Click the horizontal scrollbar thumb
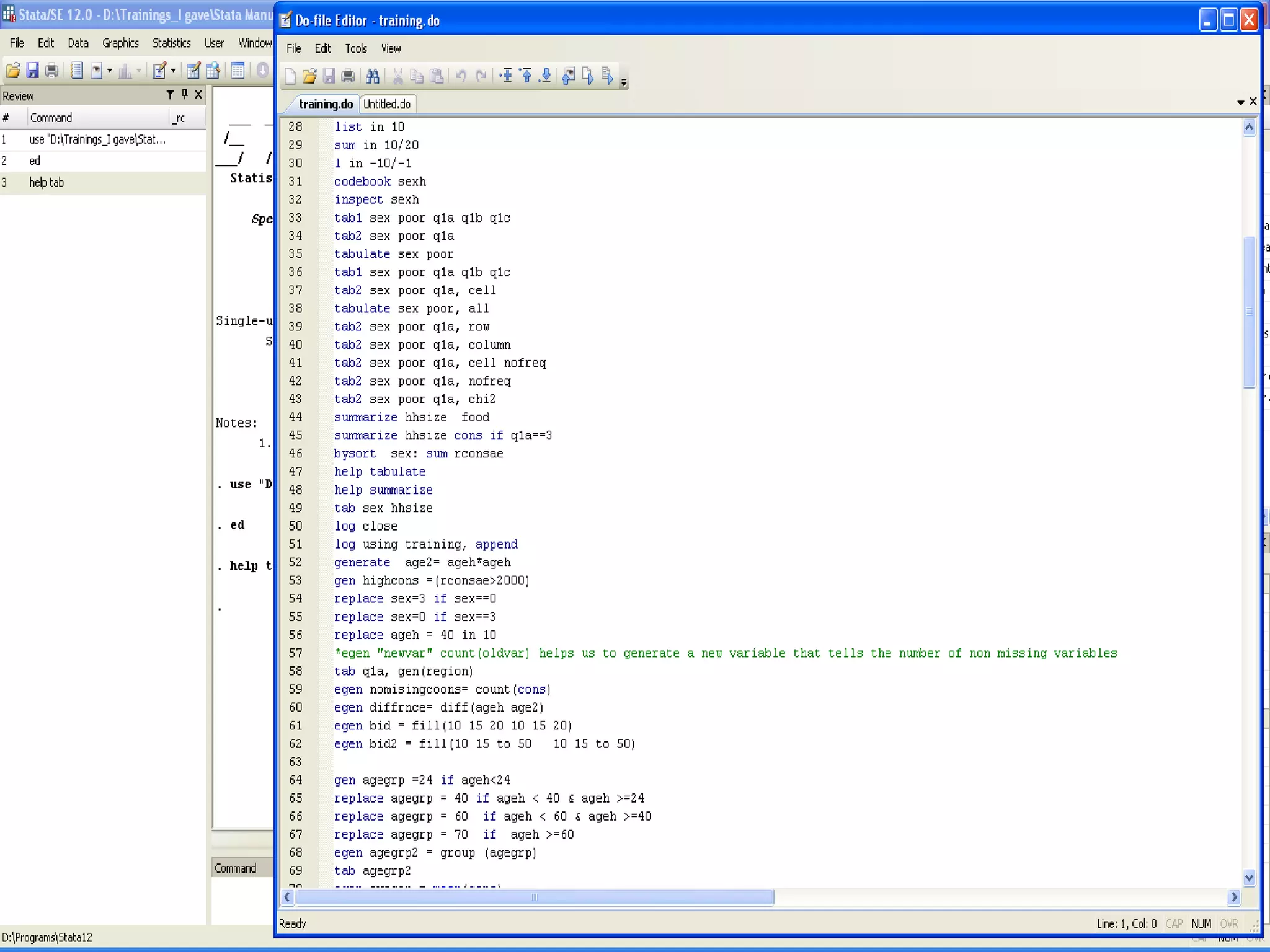The height and width of the screenshot is (952, 1270). [535, 897]
